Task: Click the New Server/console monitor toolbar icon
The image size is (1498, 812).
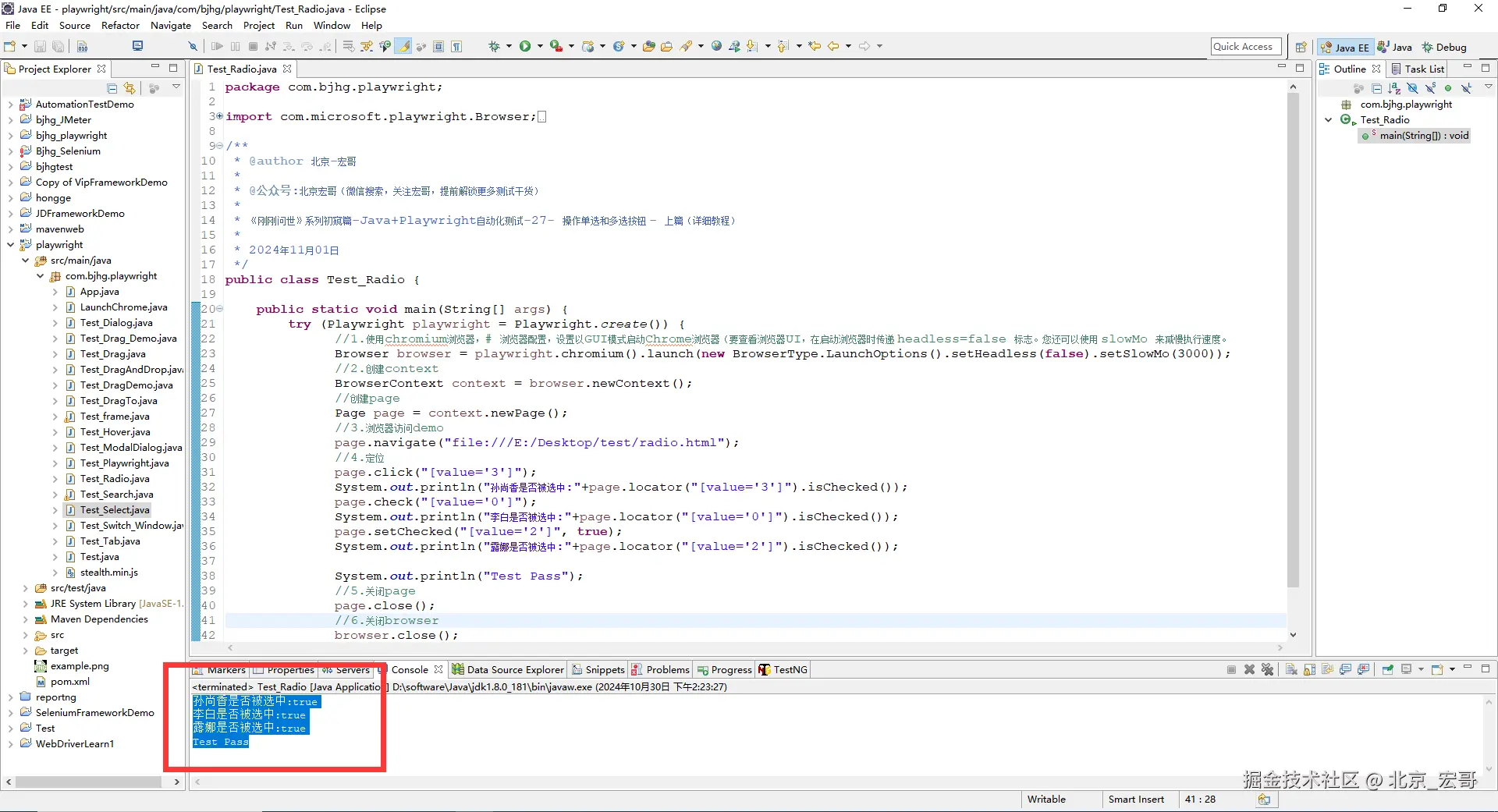Action: 138,46
